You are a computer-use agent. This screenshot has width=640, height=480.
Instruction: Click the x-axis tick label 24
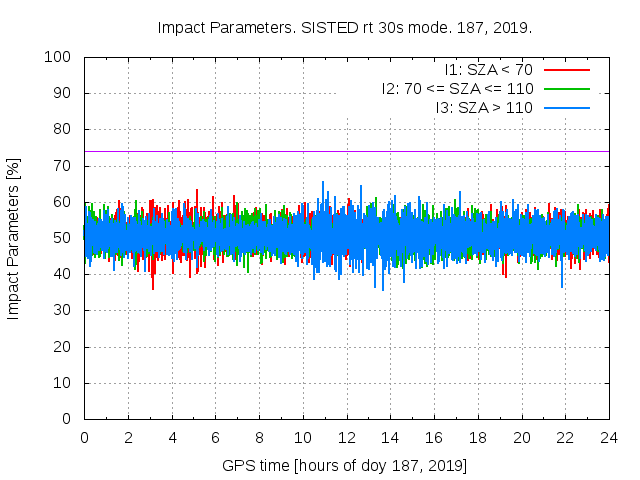[609, 438]
